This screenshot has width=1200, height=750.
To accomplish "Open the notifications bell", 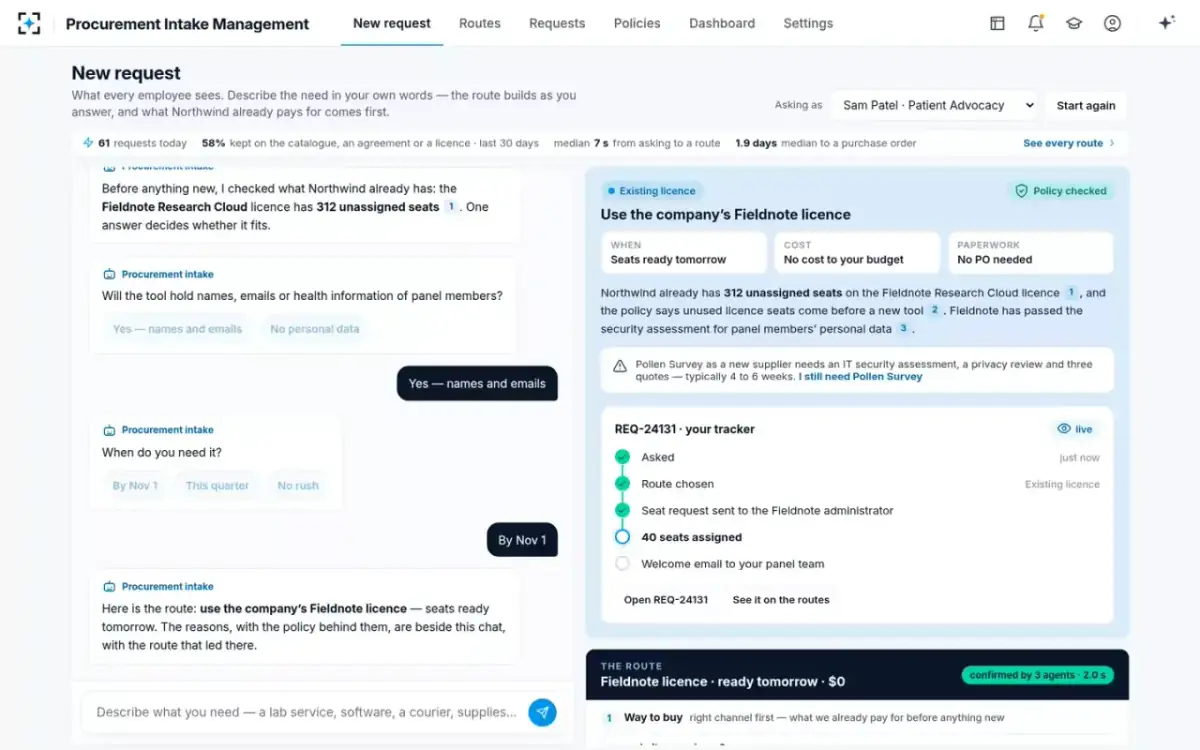I will [1036, 23].
